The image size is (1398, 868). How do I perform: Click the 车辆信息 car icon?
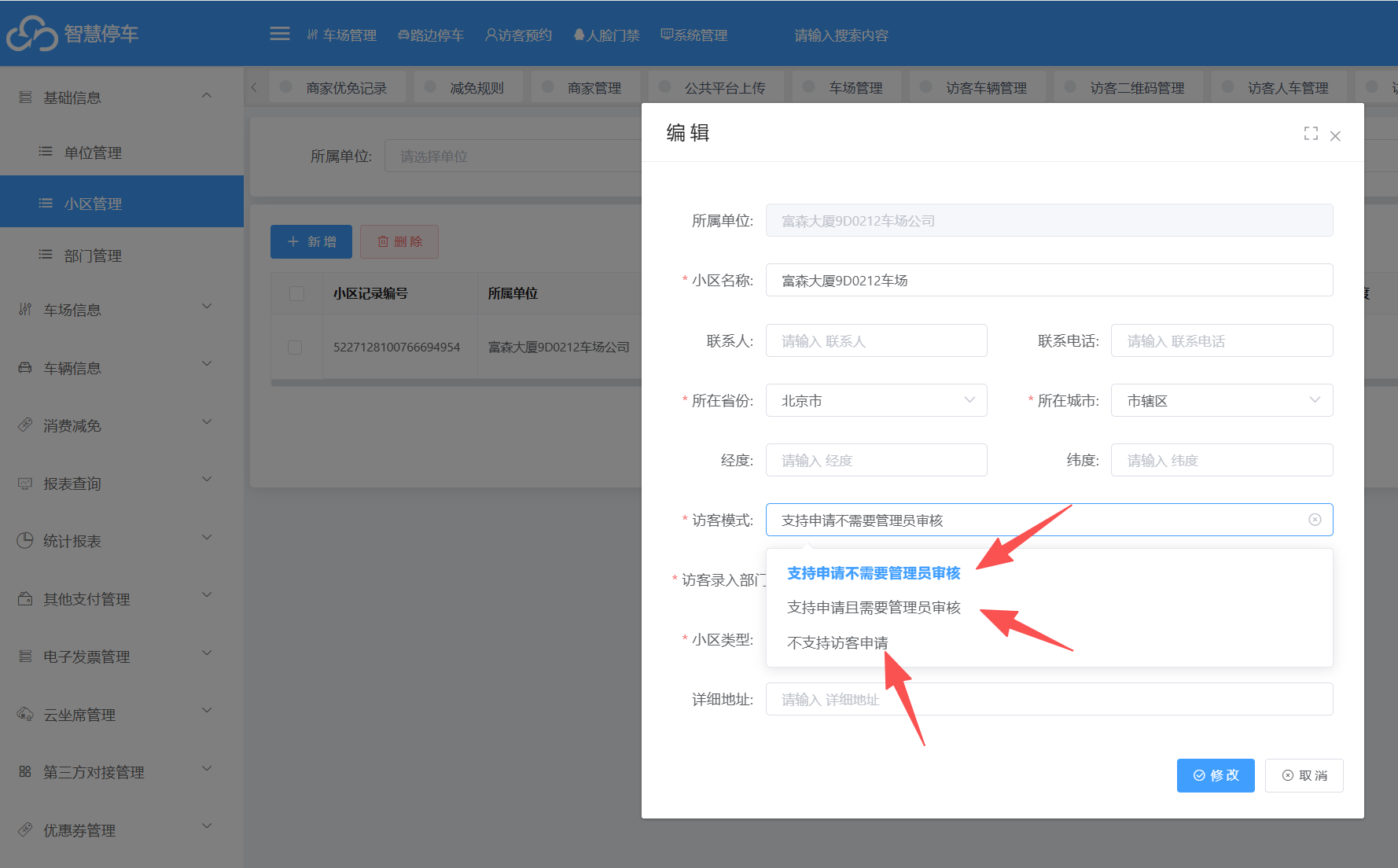[x=25, y=367]
